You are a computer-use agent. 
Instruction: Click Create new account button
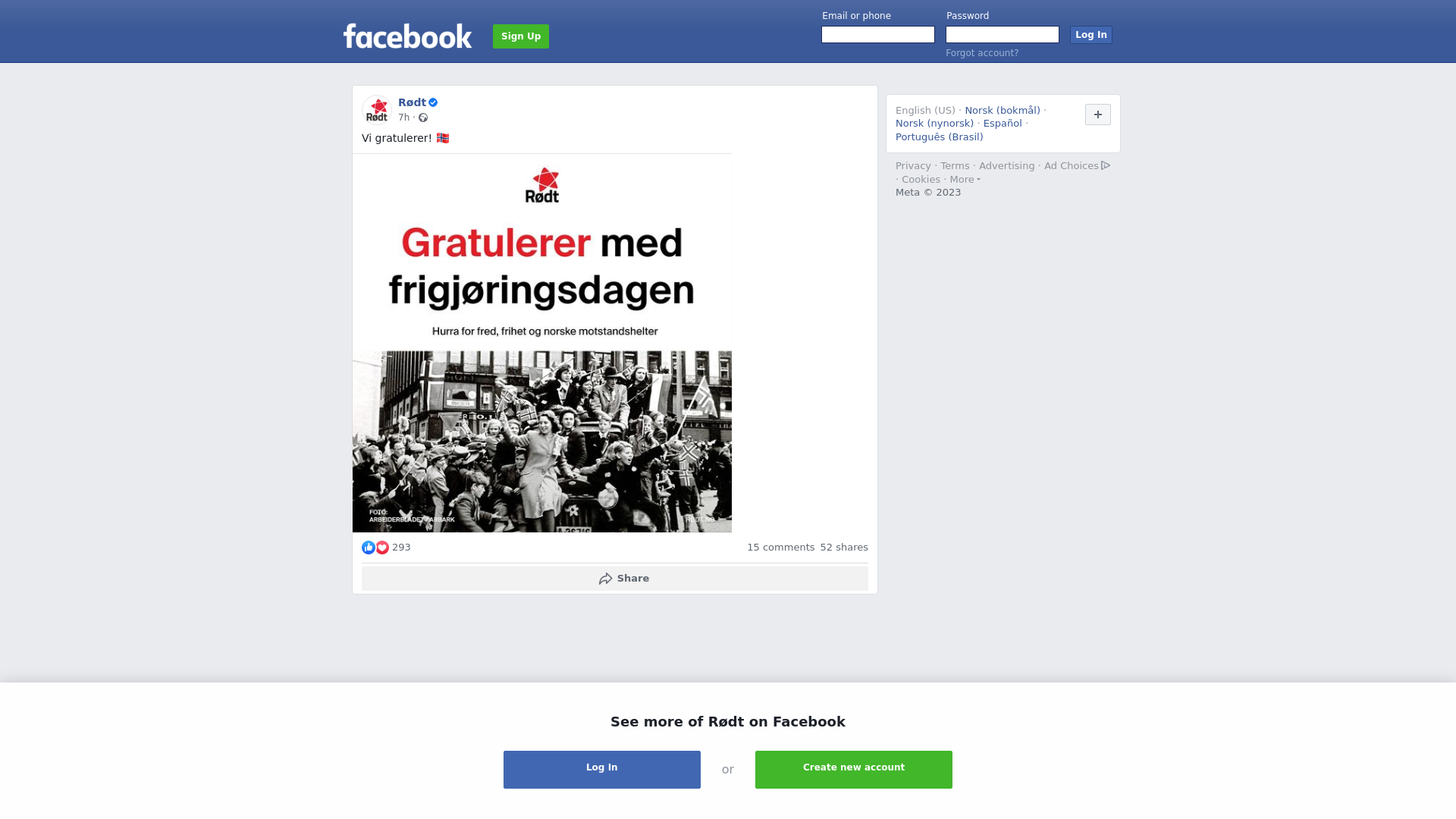click(854, 770)
